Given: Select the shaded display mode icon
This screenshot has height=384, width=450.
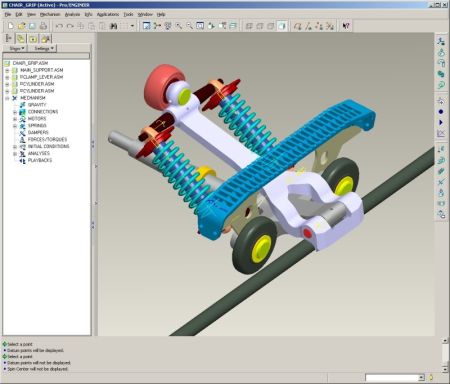Looking at the screenshot, I should (x=282, y=26).
